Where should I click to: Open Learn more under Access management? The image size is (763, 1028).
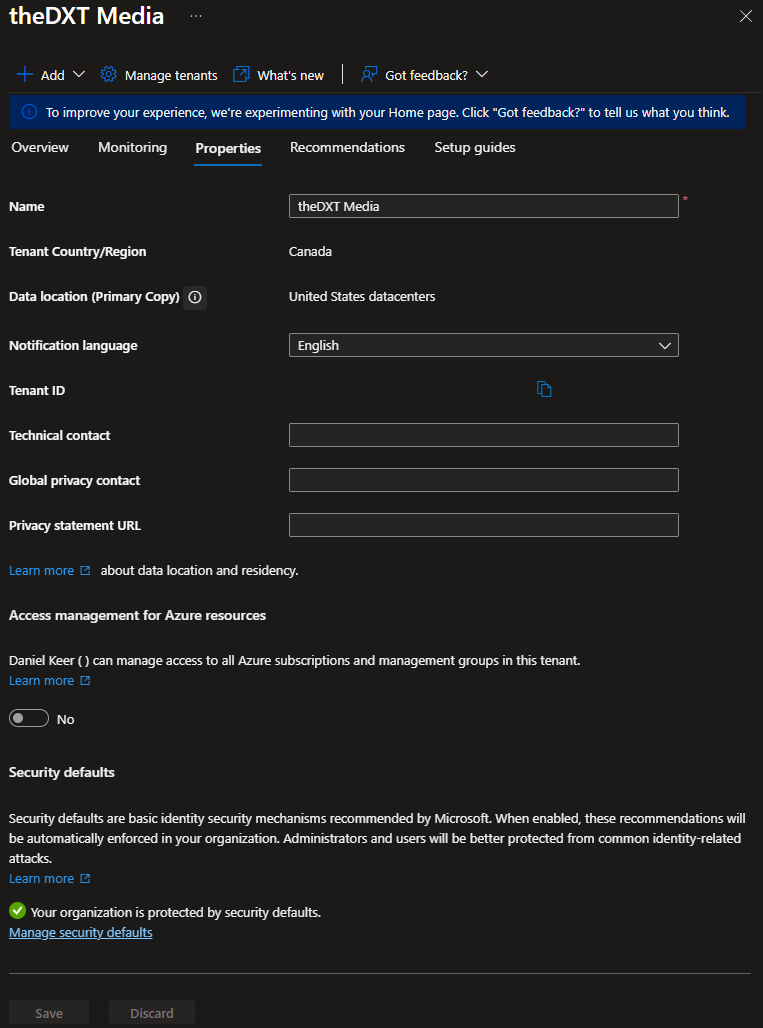click(x=50, y=681)
